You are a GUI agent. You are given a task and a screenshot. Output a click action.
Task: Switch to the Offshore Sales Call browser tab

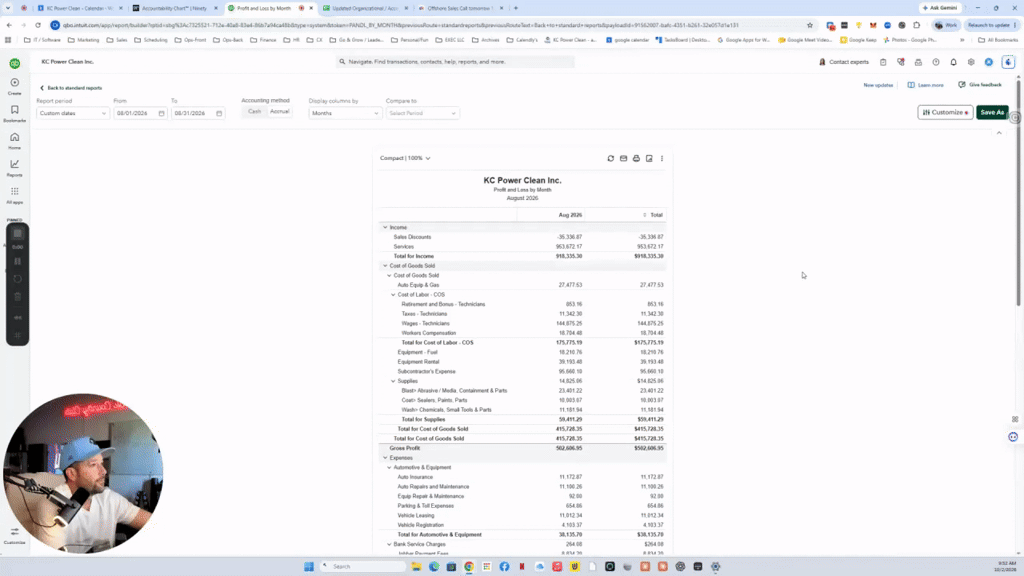pyautogui.click(x=460, y=8)
